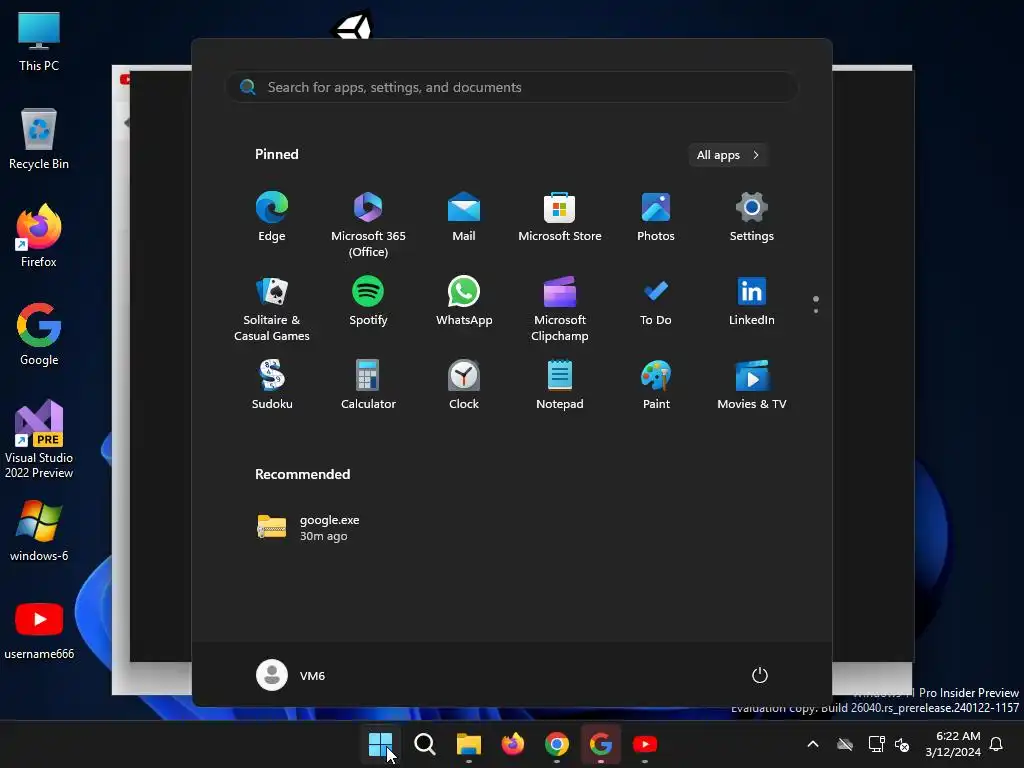Select the username666 YouTube shortcut
Image resolution: width=1024 pixels, height=768 pixels.
pyautogui.click(x=39, y=630)
